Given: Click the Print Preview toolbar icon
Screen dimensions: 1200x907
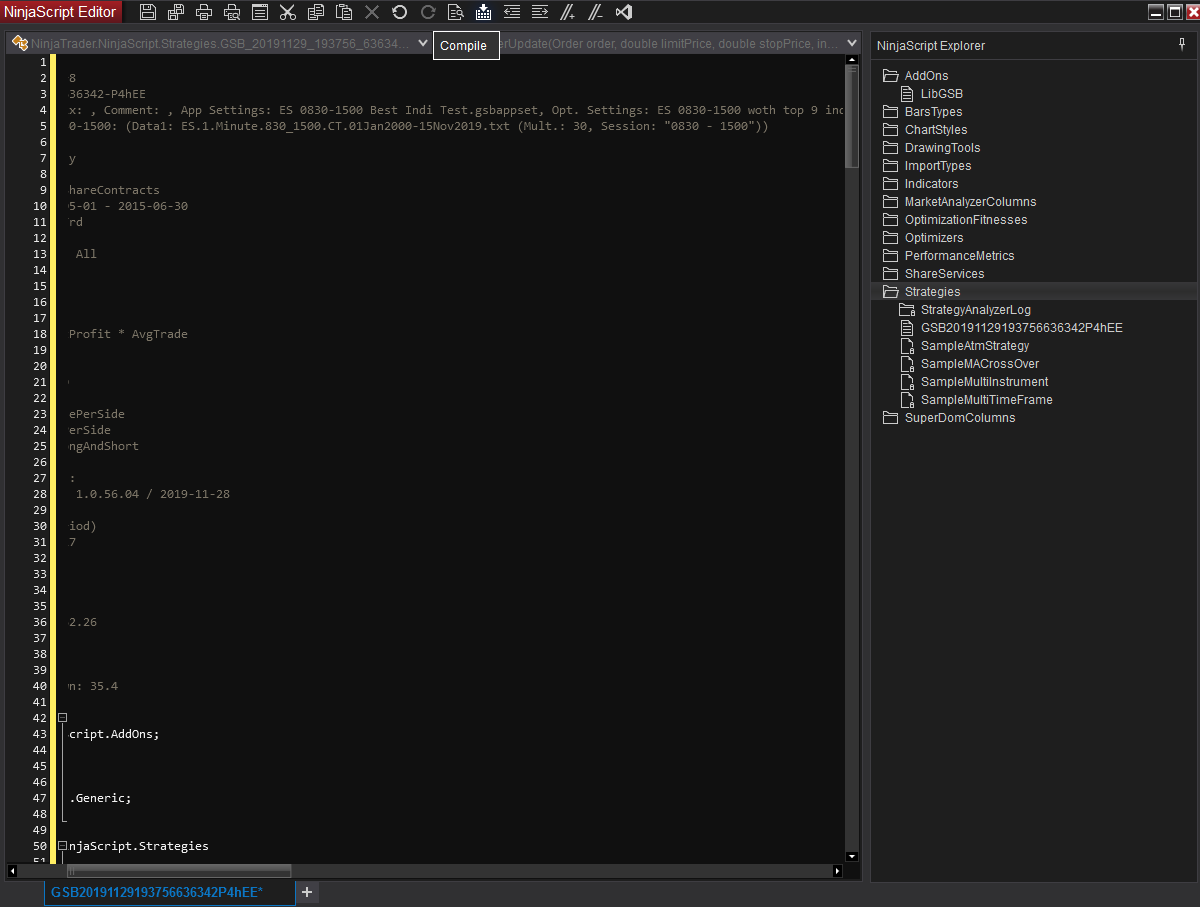Looking at the screenshot, I should coord(232,12).
